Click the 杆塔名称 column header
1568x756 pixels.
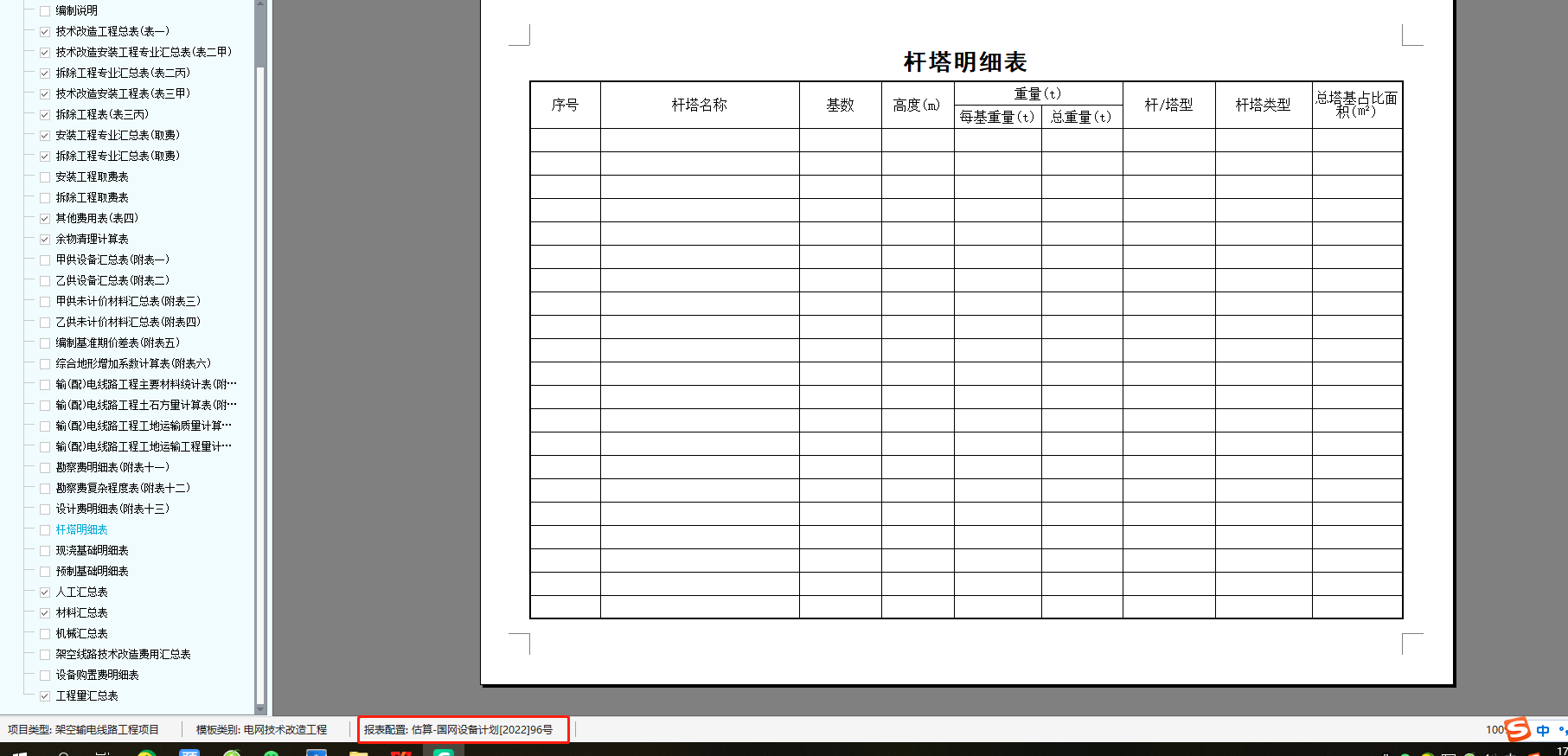click(700, 105)
